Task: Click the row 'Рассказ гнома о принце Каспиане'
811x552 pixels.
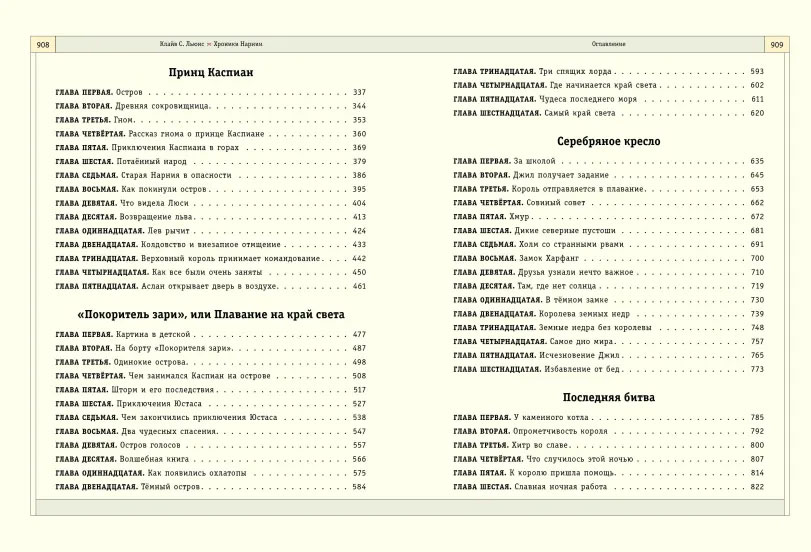Action: point(211,134)
